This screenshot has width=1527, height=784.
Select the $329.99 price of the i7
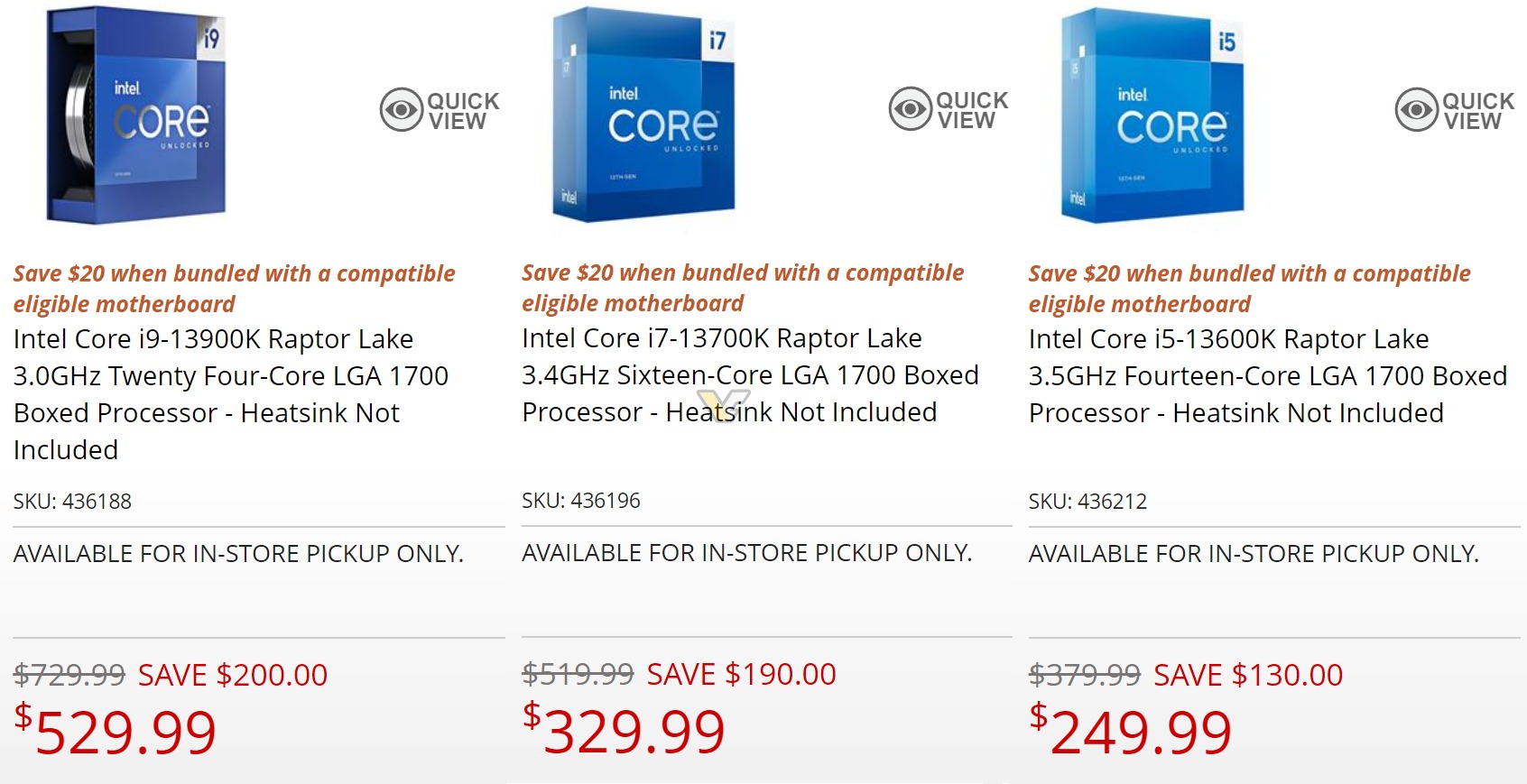[623, 729]
